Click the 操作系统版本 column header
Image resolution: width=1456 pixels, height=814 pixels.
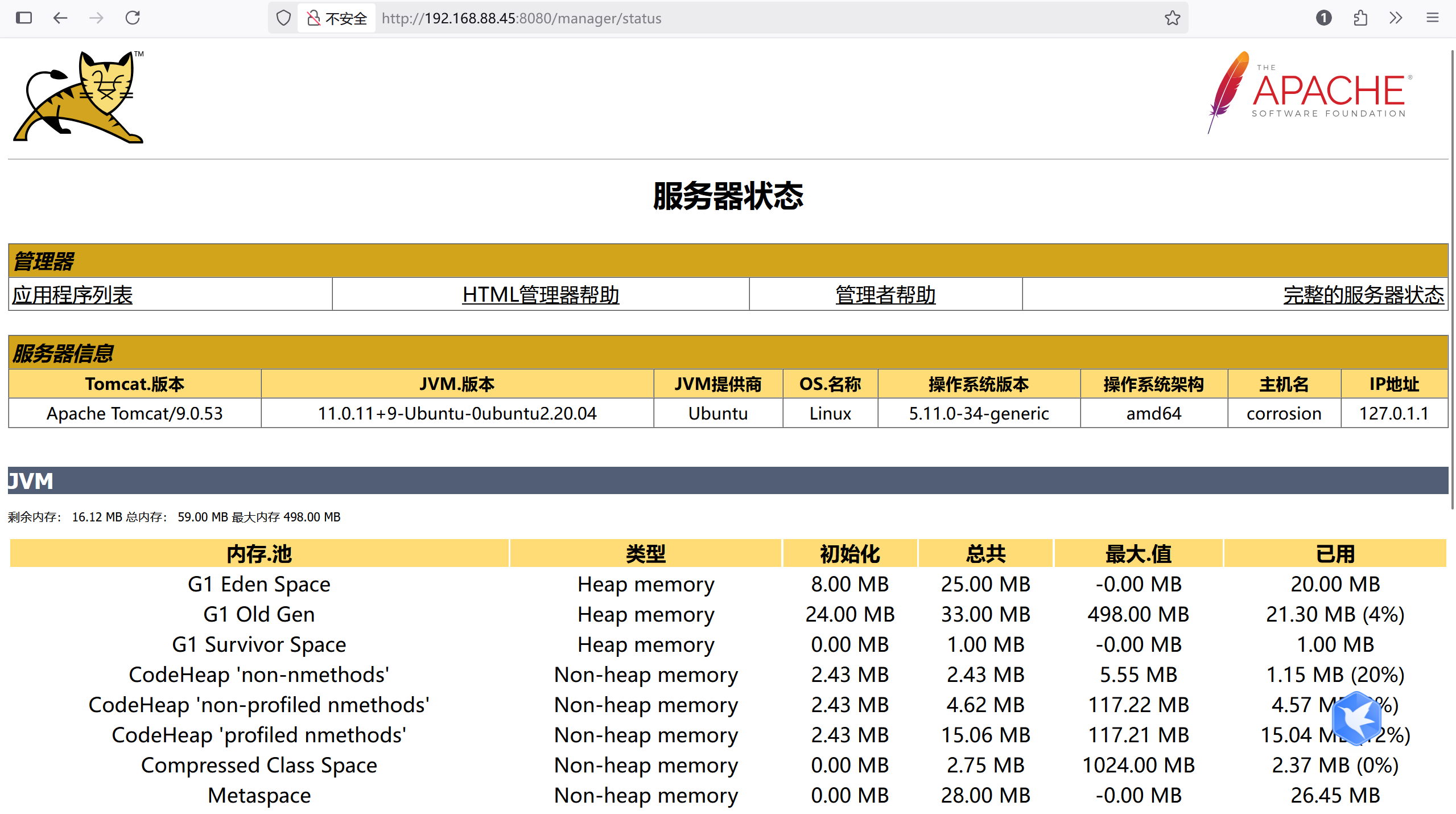click(979, 384)
